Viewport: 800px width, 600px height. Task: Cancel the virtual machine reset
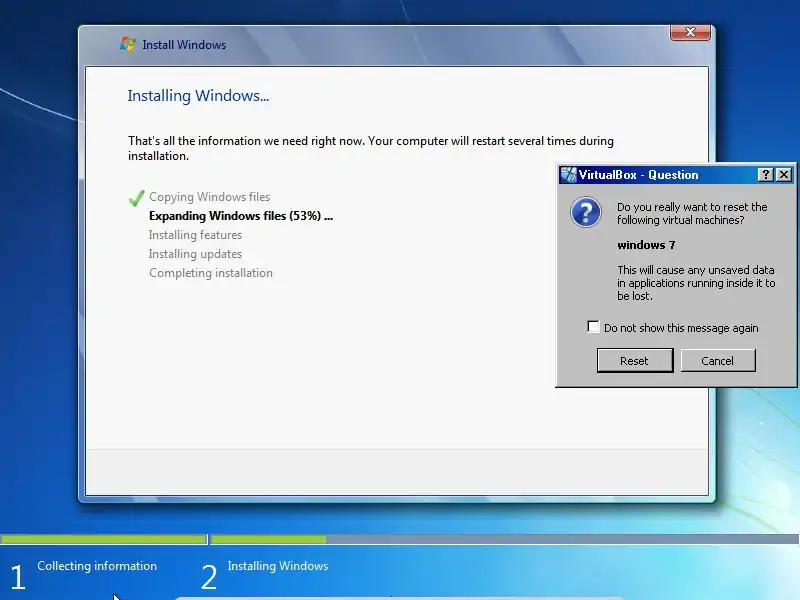(x=717, y=361)
